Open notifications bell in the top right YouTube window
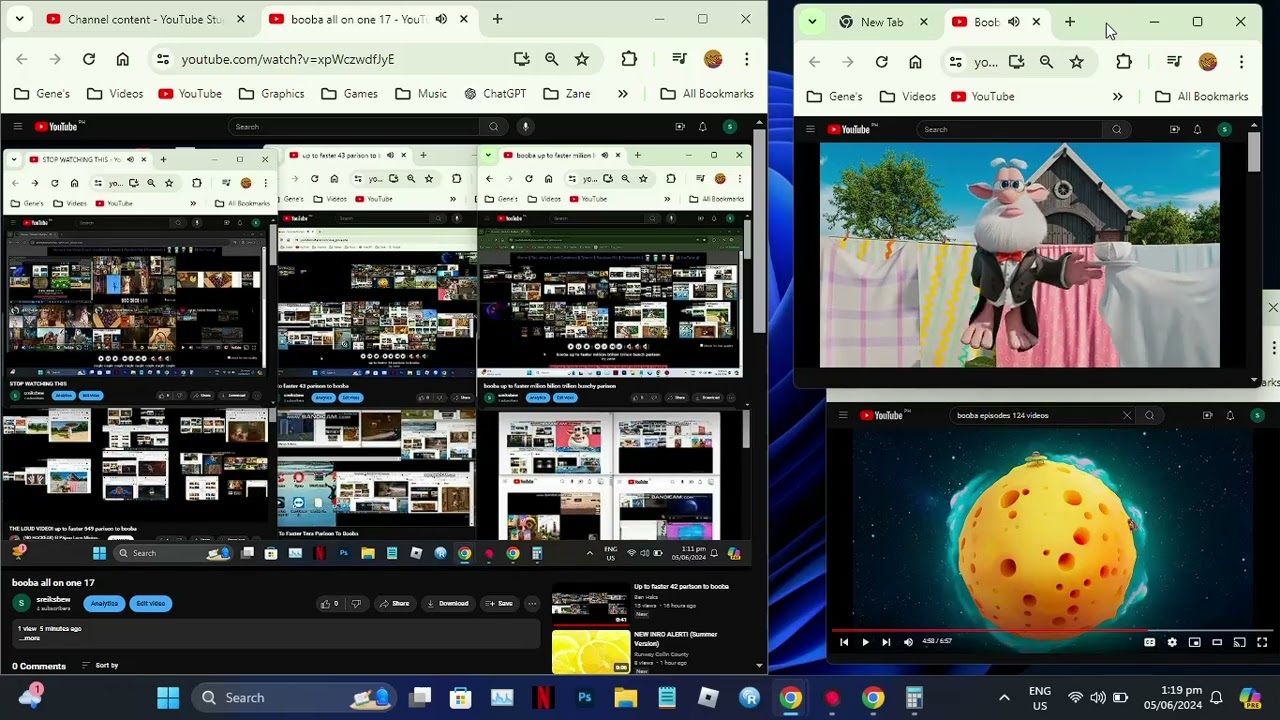1280x720 pixels. point(1197,129)
